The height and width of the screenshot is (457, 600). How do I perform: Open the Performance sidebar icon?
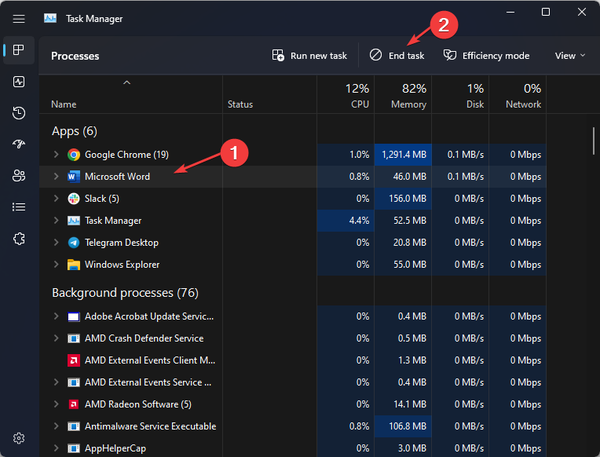pyautogui.click(x=19, y=82)
